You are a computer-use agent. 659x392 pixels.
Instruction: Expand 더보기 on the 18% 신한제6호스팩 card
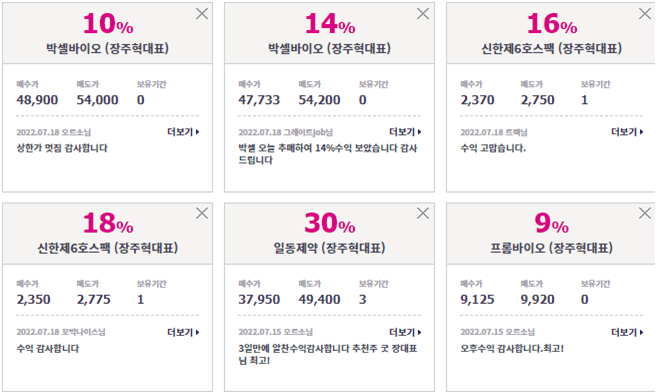[183, 332]
